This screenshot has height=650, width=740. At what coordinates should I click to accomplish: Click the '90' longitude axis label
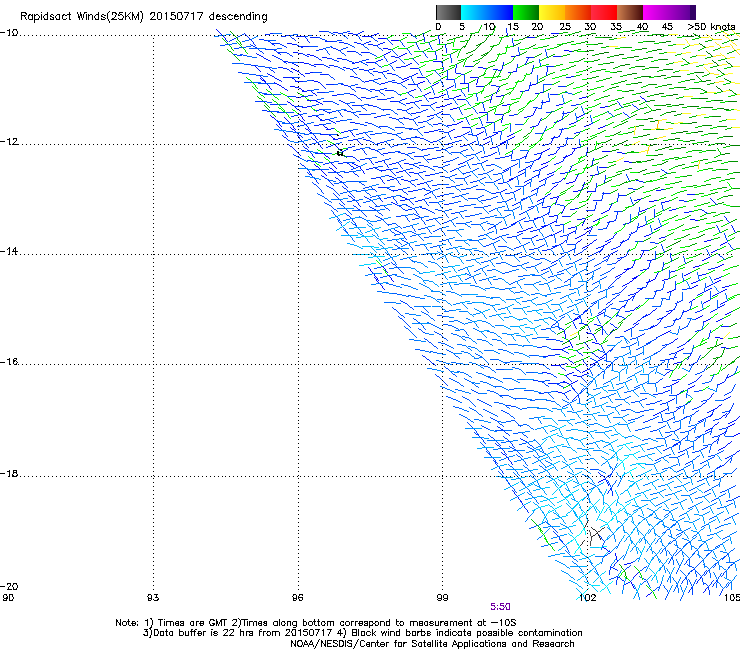(8, 598)
